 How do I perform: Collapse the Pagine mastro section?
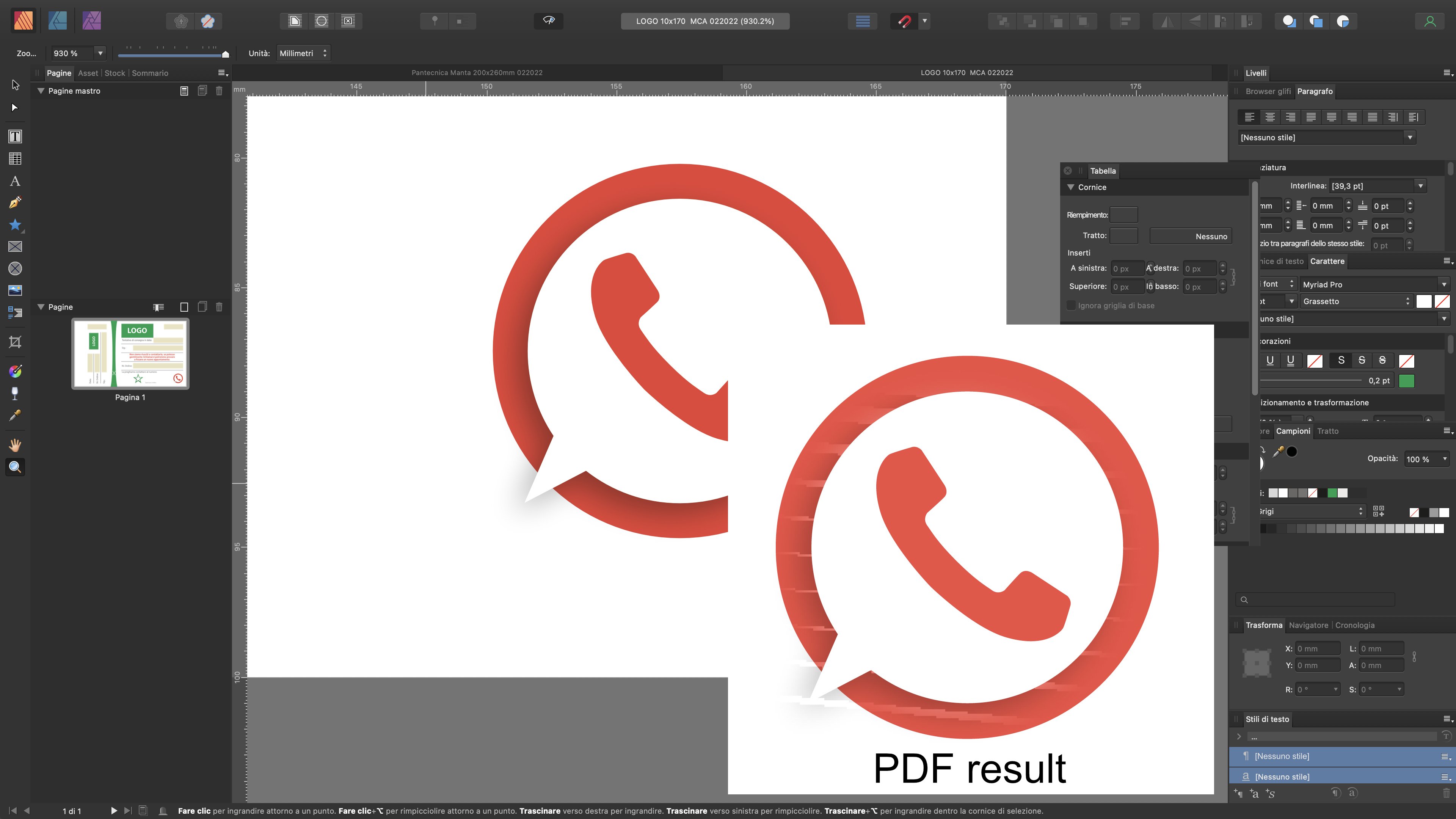(x=41, y=91)
